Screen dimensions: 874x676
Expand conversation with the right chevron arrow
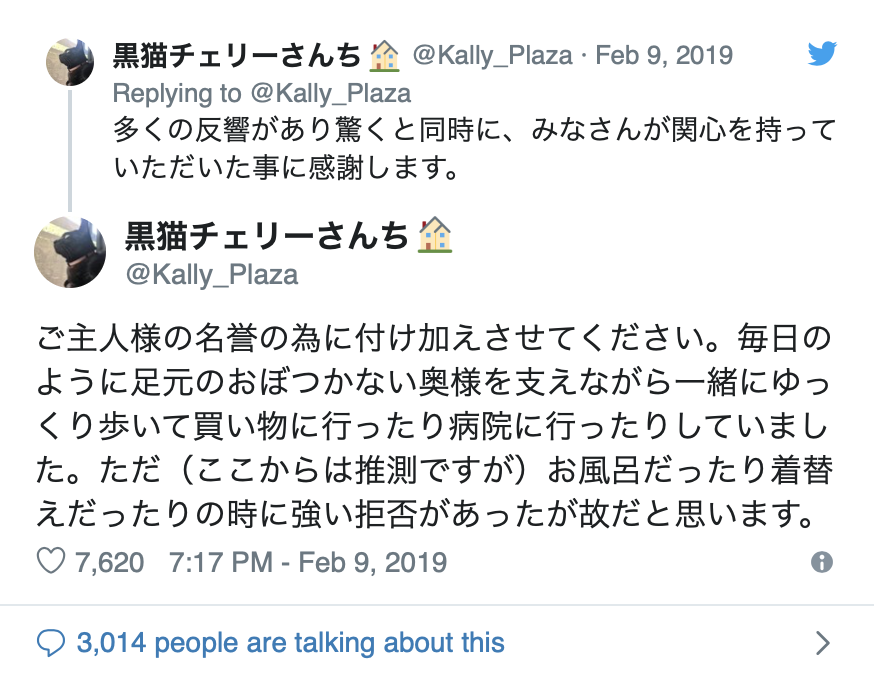[x=822, y=643]
